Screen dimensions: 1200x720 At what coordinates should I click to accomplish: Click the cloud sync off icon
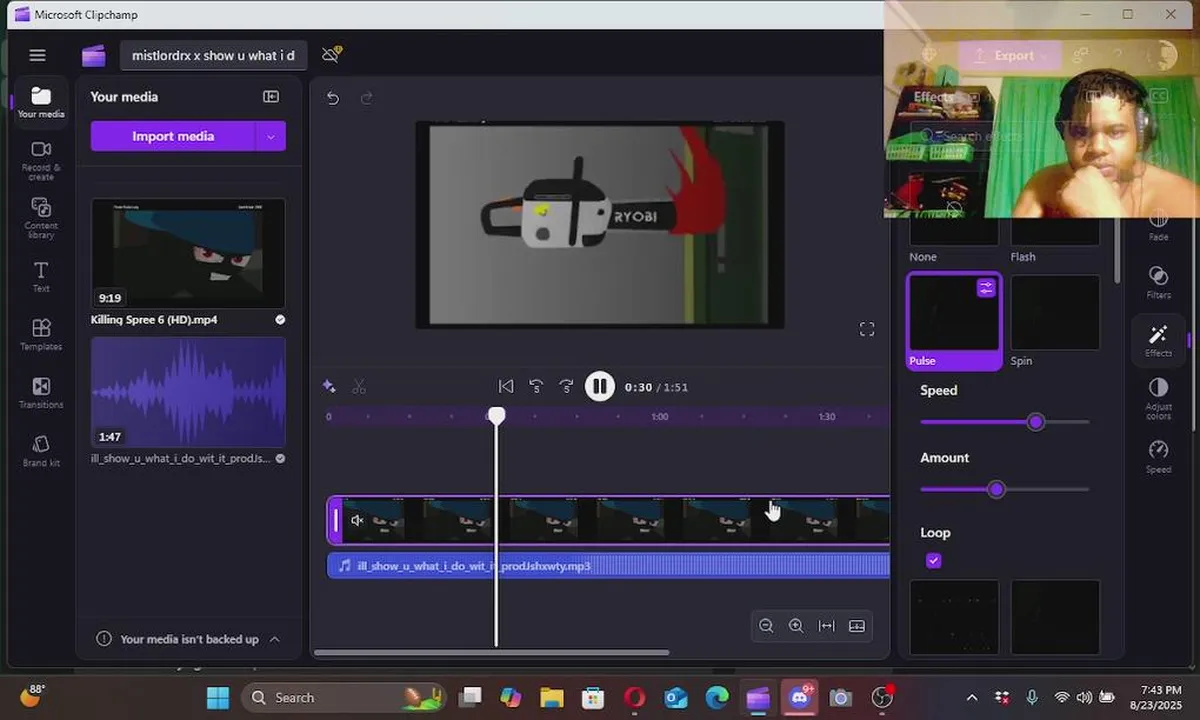point(332,54)
